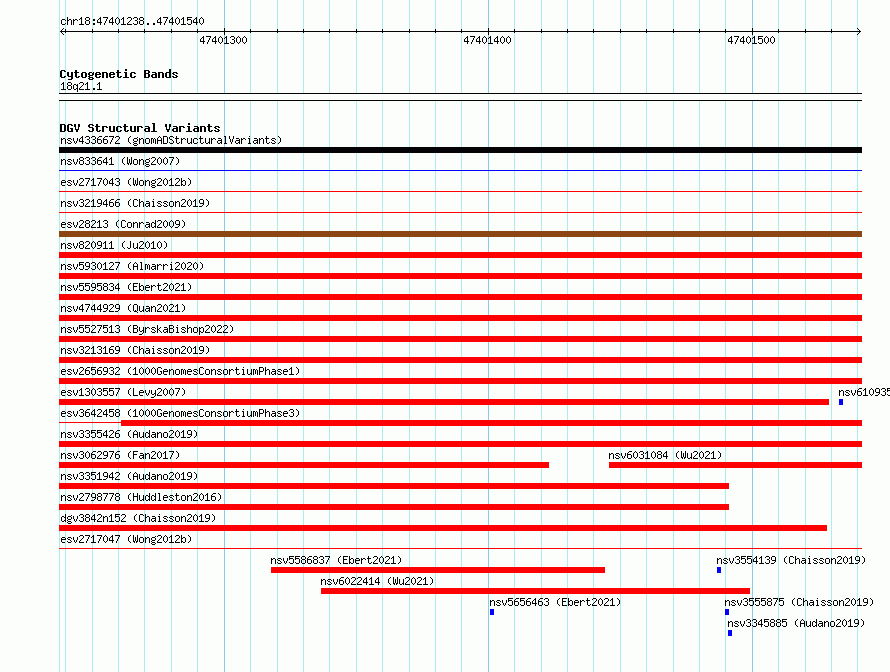Open the nsv3062976 (Fan2017) label
This screenshot has height=672, width=890.
(120, 455)
